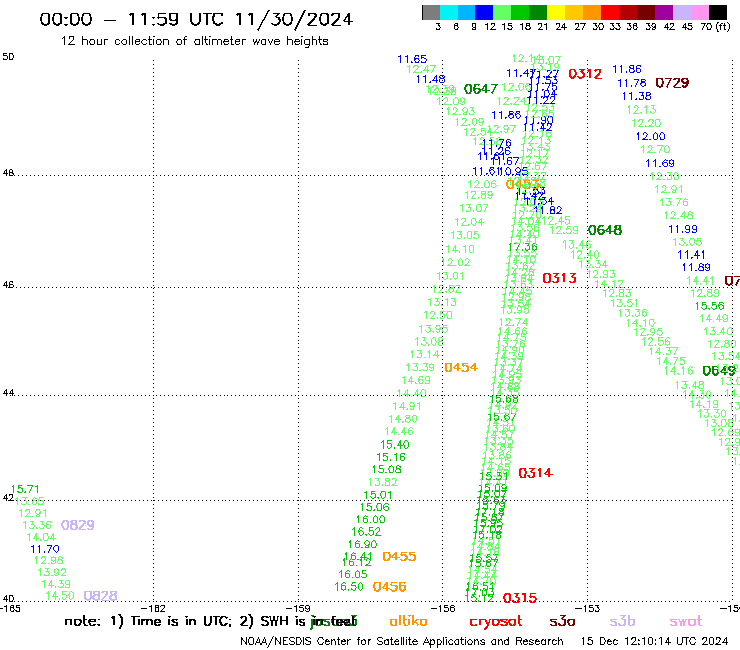Click wave height value '12.70'

click(x=655, y=149)
